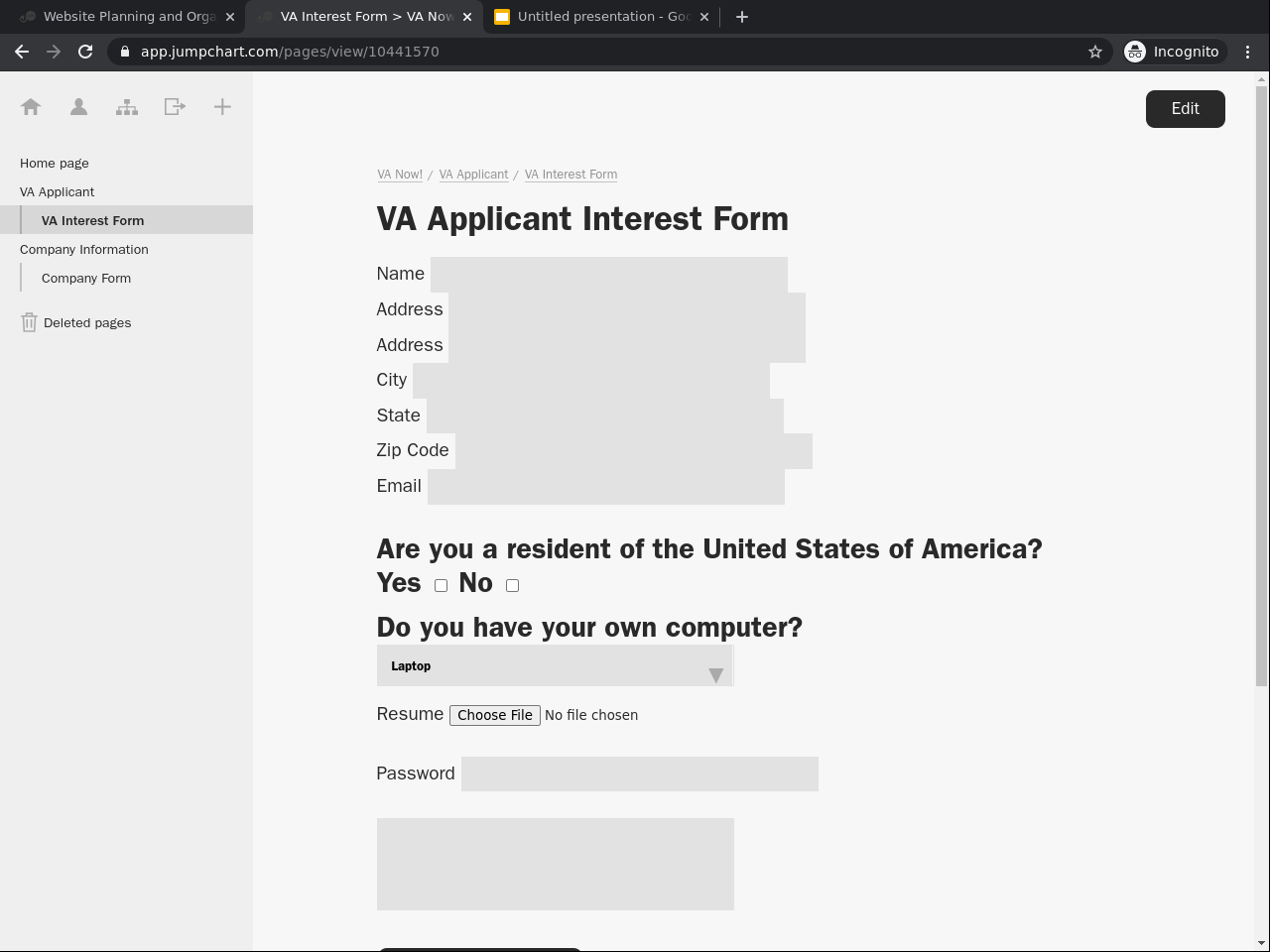Open the user profile icon
The width and height of the screenshot is (1270, 952).
[78, 107]
